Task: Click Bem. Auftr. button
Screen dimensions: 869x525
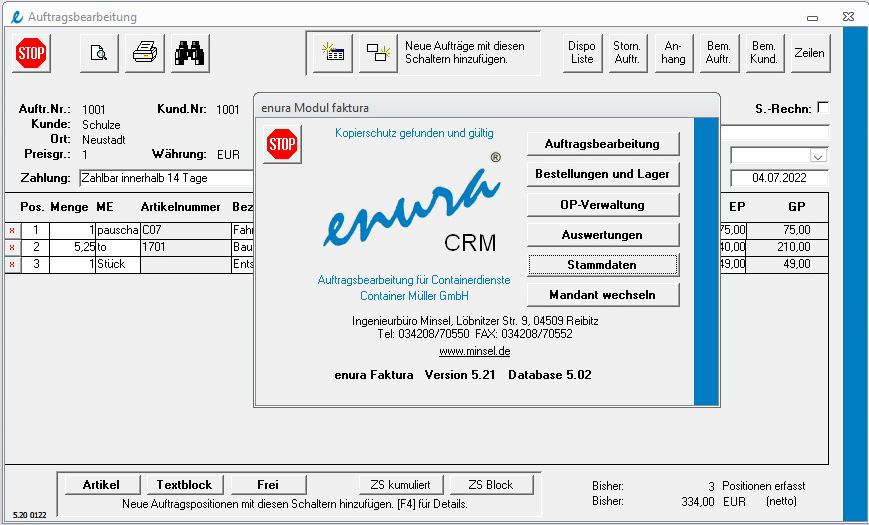Action: [719, 53]
